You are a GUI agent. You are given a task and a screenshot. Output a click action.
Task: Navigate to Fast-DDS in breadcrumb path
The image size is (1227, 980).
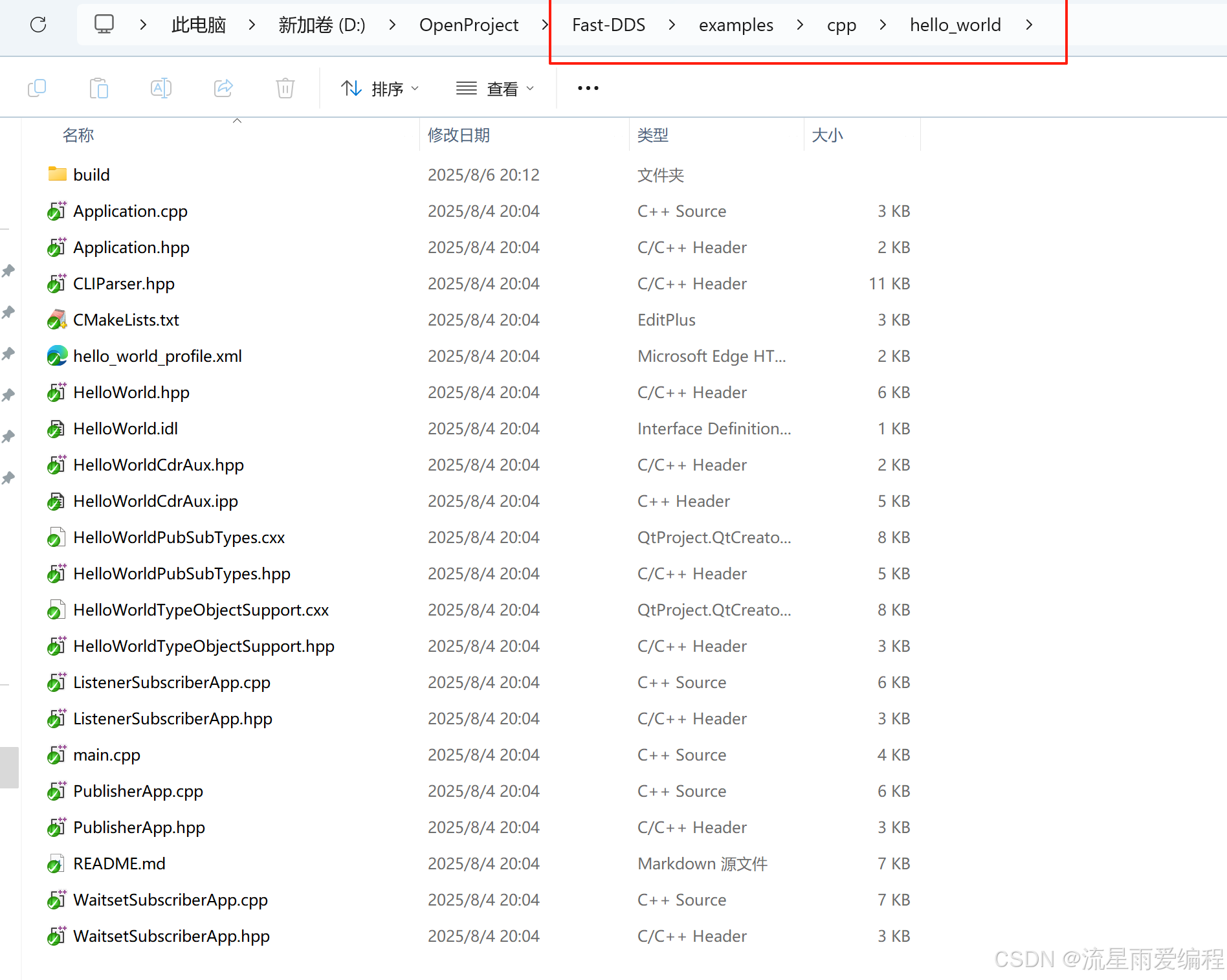coord(608,25)
